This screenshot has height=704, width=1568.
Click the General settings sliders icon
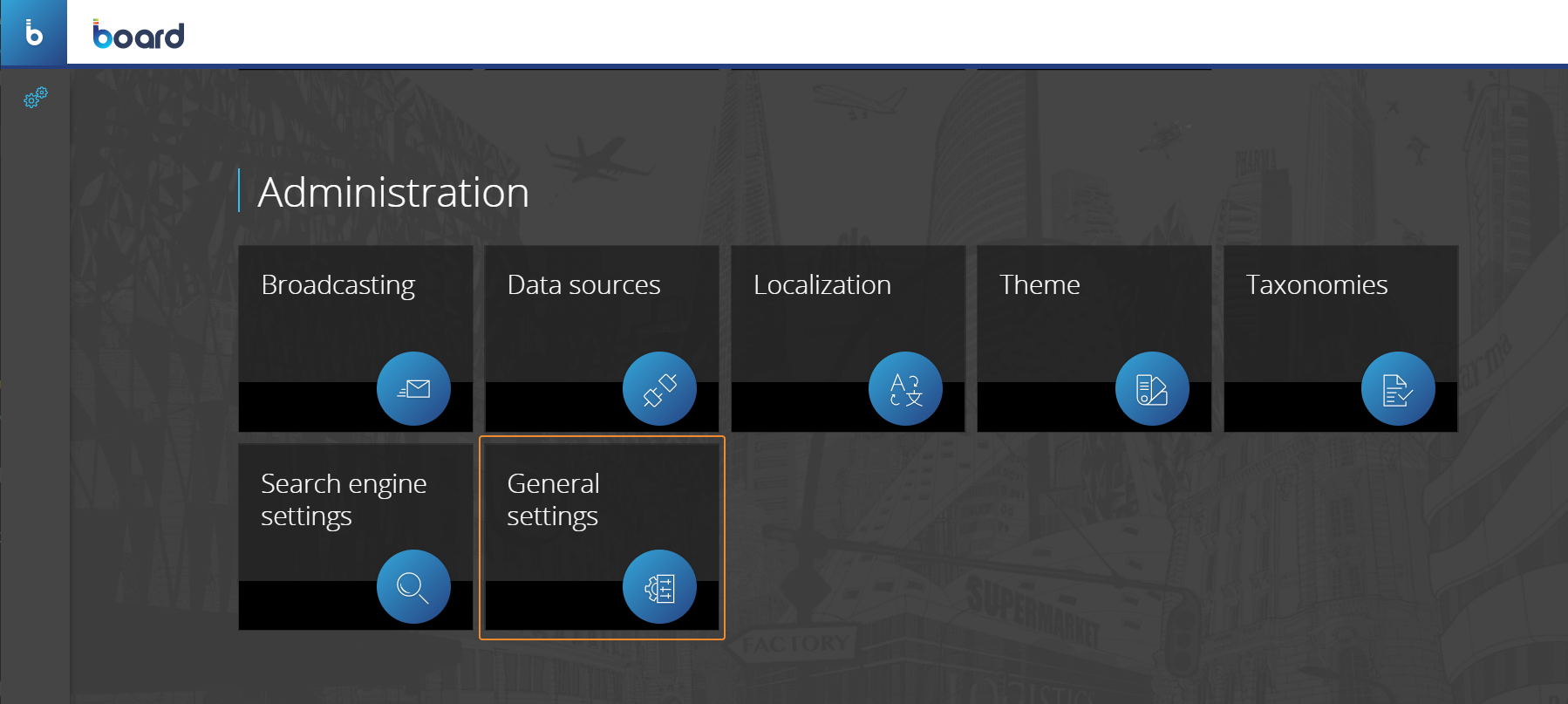click(x=659, y=587)
